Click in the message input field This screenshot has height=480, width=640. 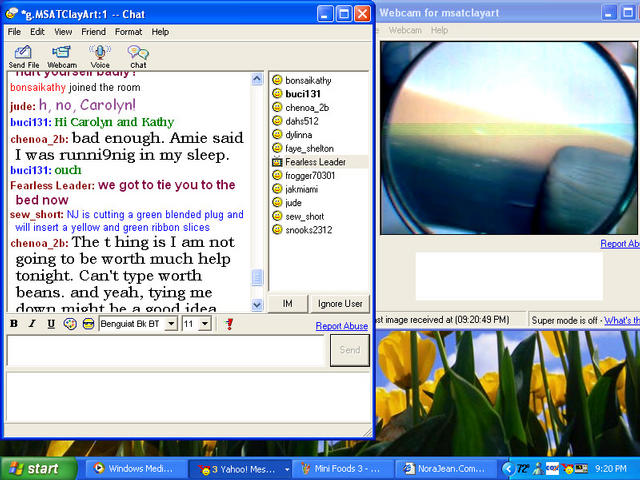[x=165, y=350]
